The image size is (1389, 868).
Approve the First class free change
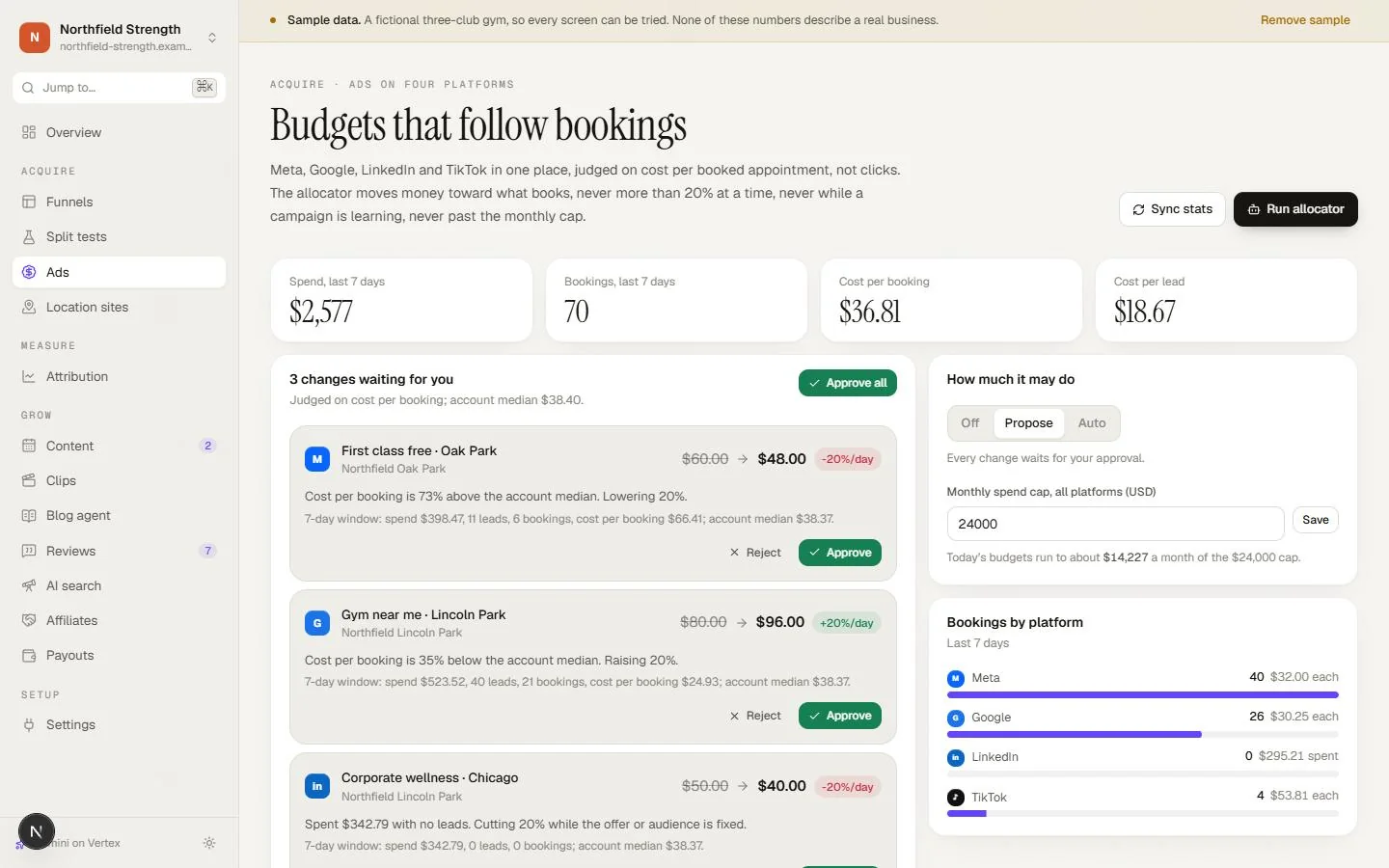click(840, 553)
